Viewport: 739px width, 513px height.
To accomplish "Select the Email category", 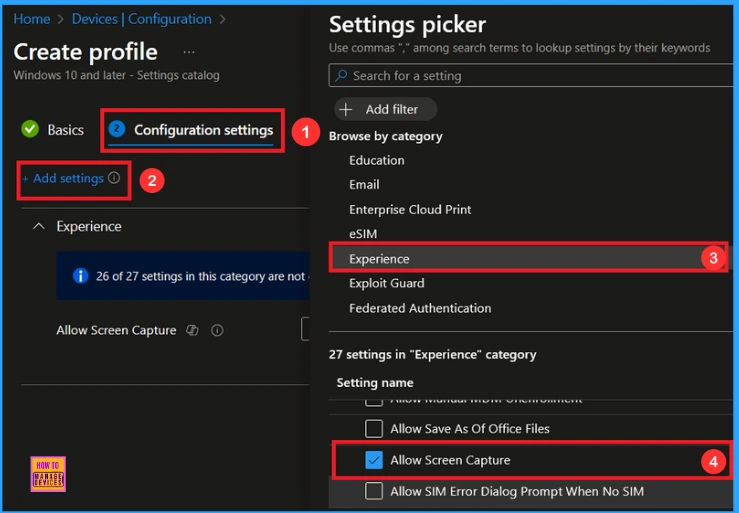I will (x=364, y=184).
